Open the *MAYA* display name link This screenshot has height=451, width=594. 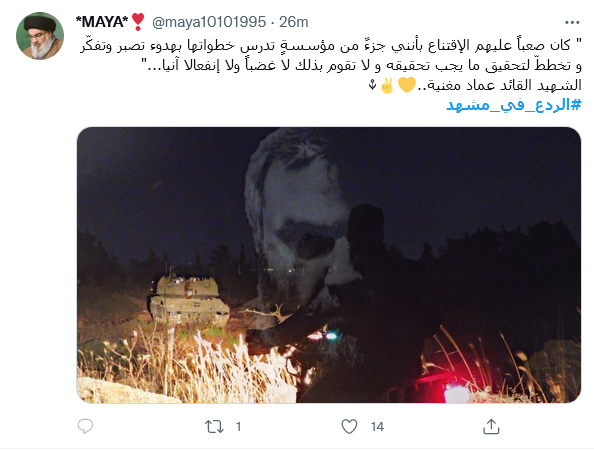point(102,22)
